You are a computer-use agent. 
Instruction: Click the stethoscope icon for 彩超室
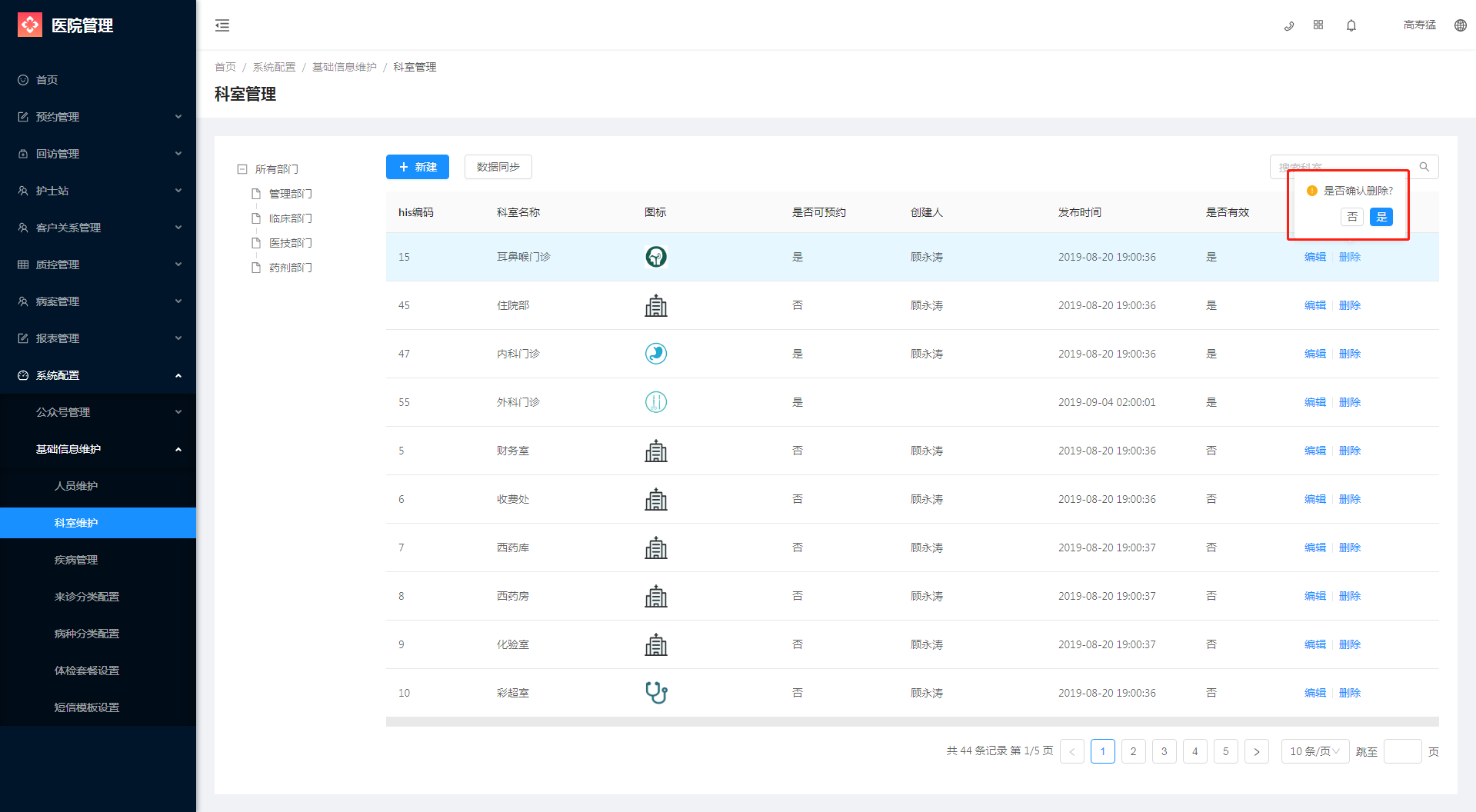tap(656, 693)
